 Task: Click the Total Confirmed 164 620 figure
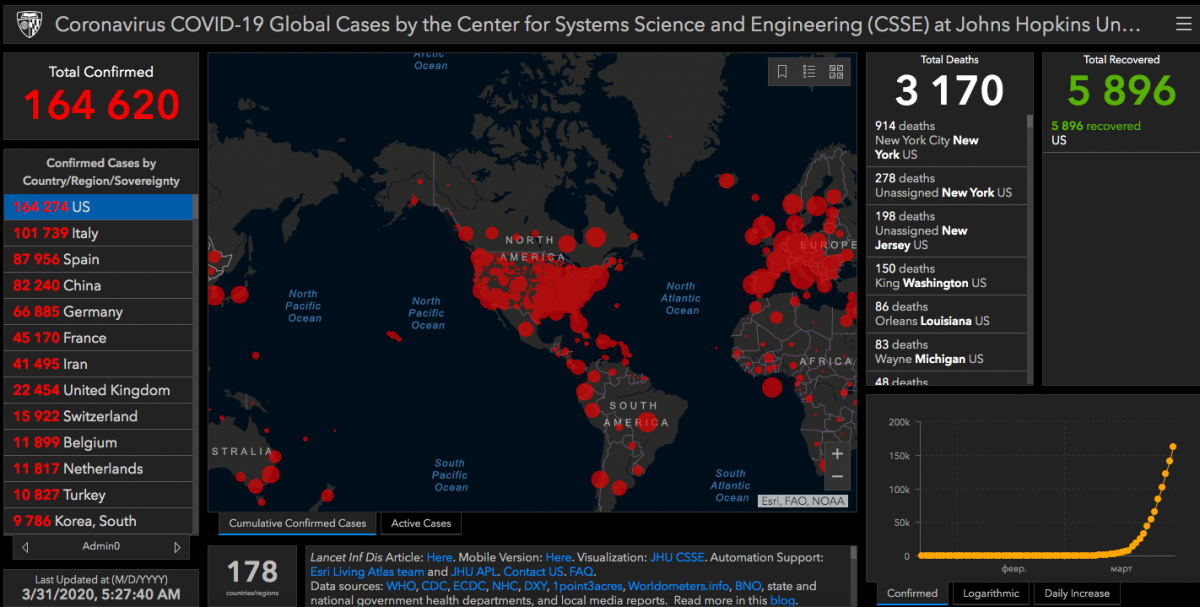tap(101, 105)
